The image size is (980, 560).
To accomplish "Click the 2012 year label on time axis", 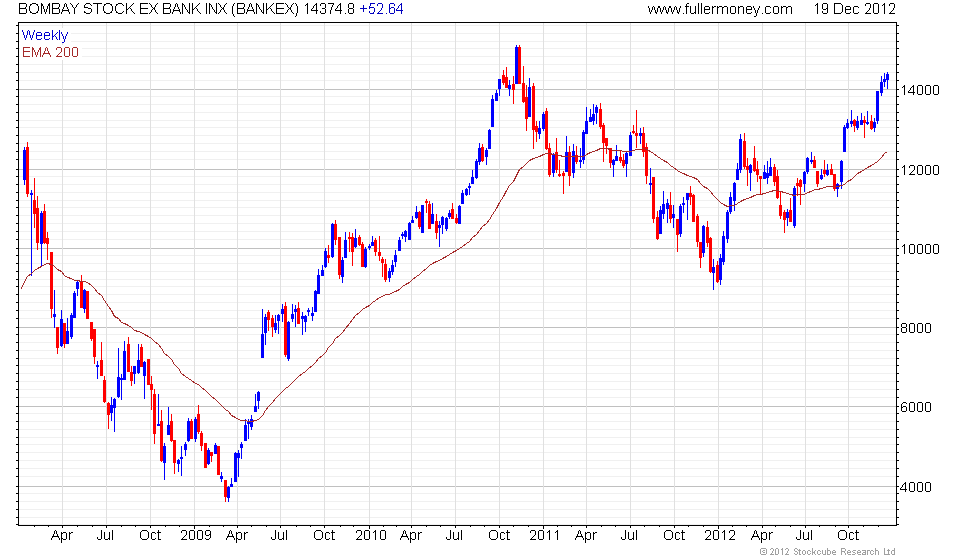I will (719, 536).
